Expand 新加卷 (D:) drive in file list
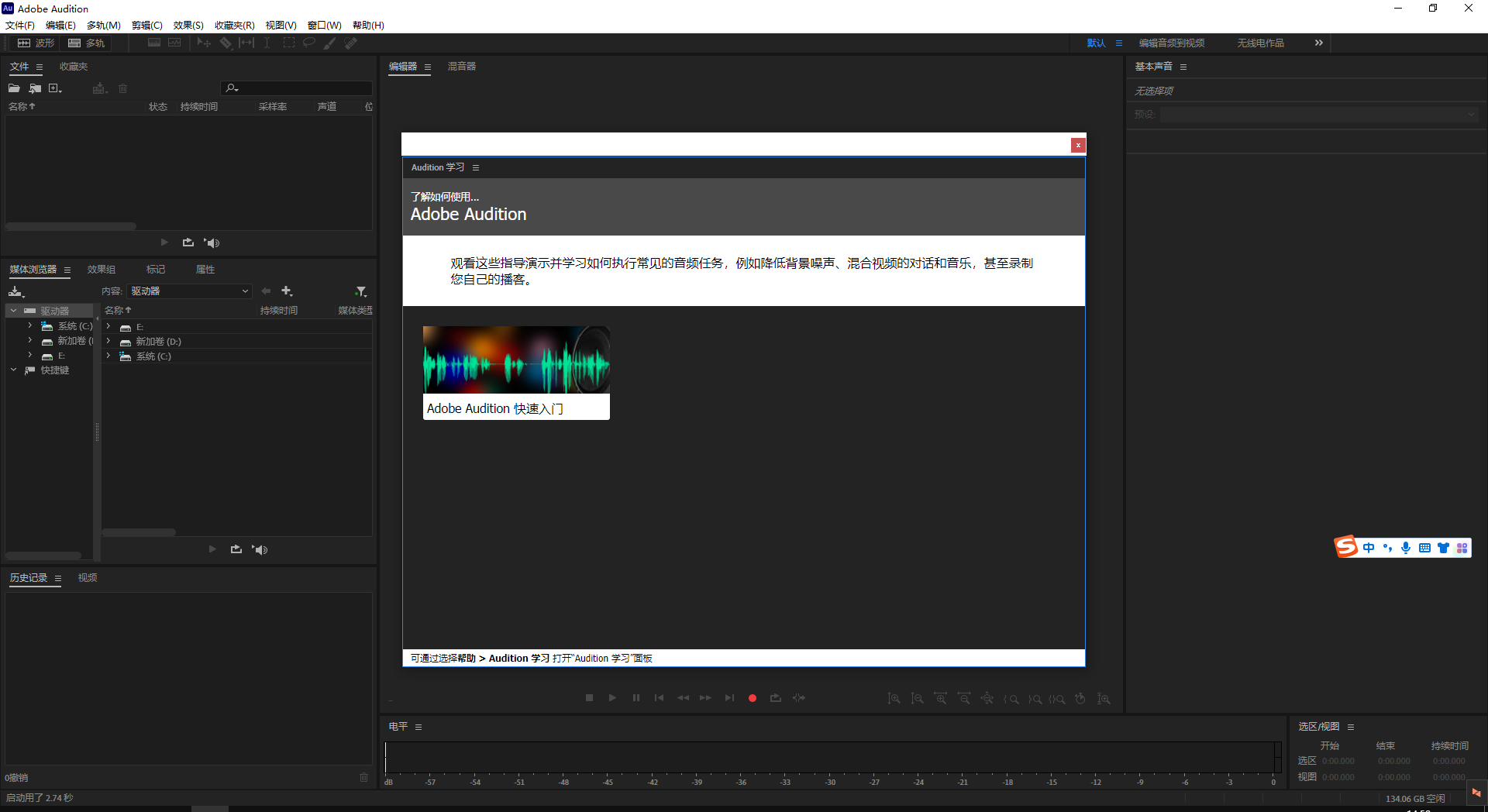 pyautogui.click(x=108, y=342)
